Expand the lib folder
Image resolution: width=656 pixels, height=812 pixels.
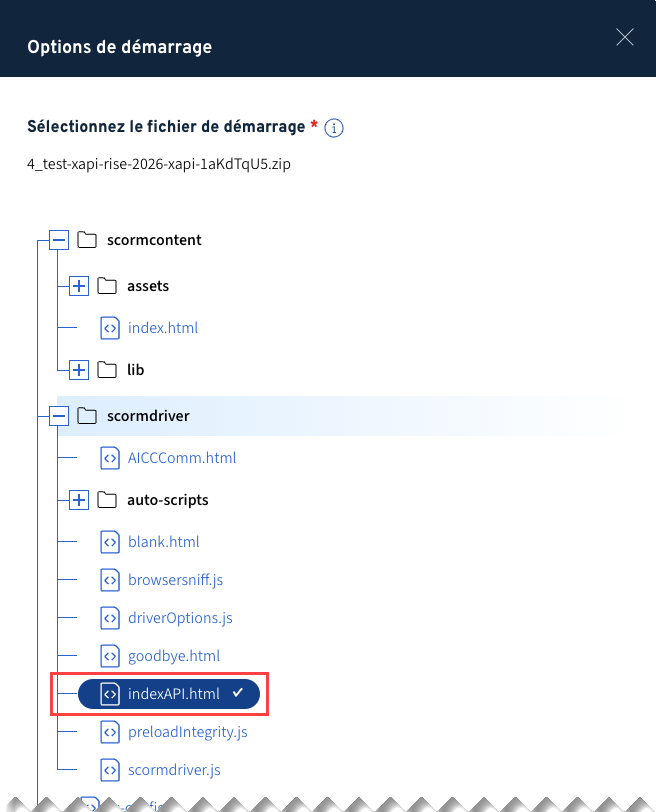tap(79, 370)
